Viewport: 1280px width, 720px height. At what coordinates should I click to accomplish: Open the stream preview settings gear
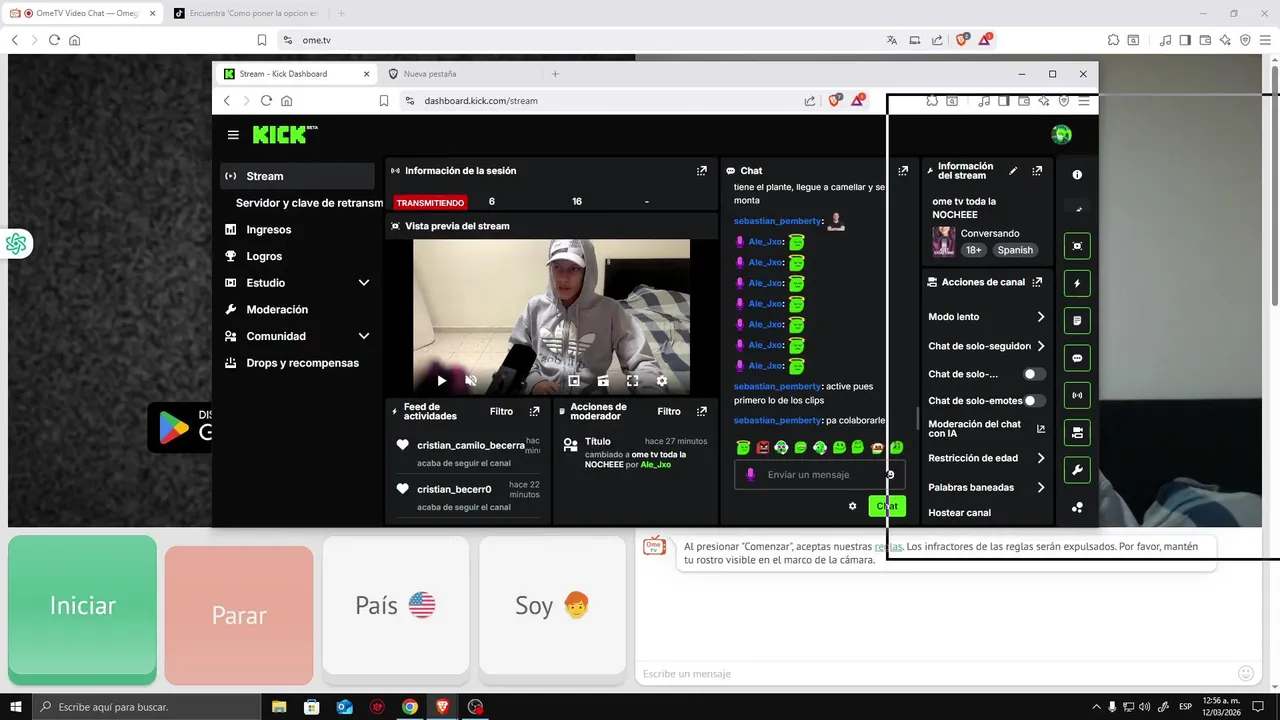pos(661,381)
